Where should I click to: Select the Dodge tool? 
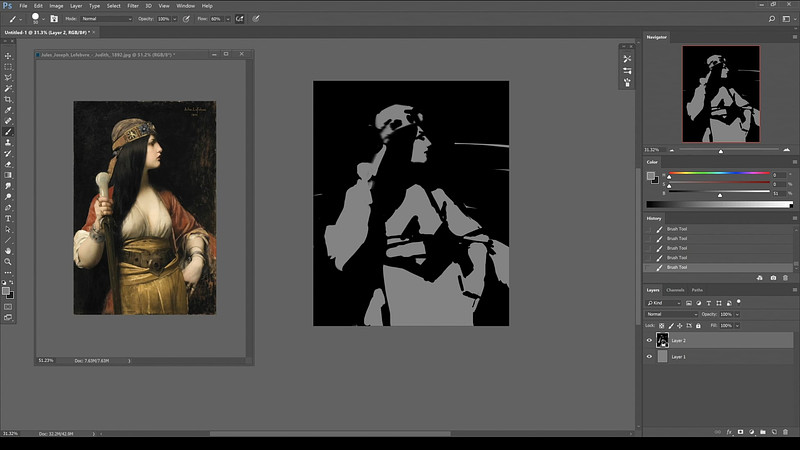8,196
